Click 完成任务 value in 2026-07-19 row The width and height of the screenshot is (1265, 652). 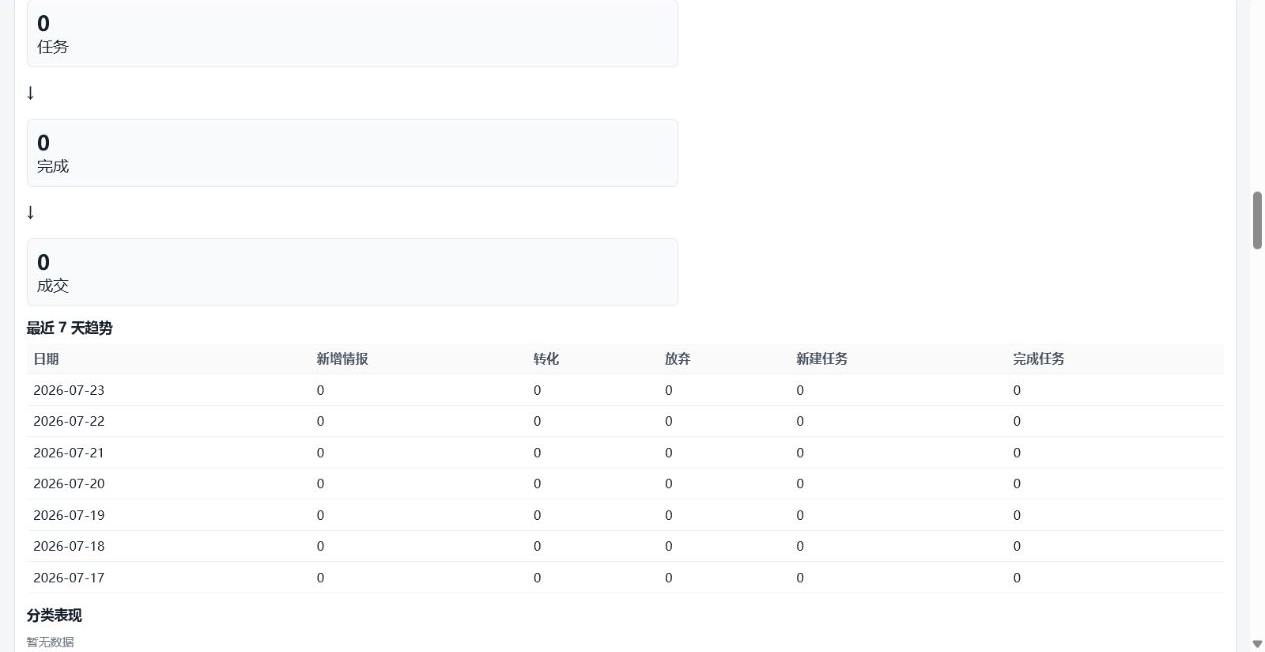click(1017, 515)
